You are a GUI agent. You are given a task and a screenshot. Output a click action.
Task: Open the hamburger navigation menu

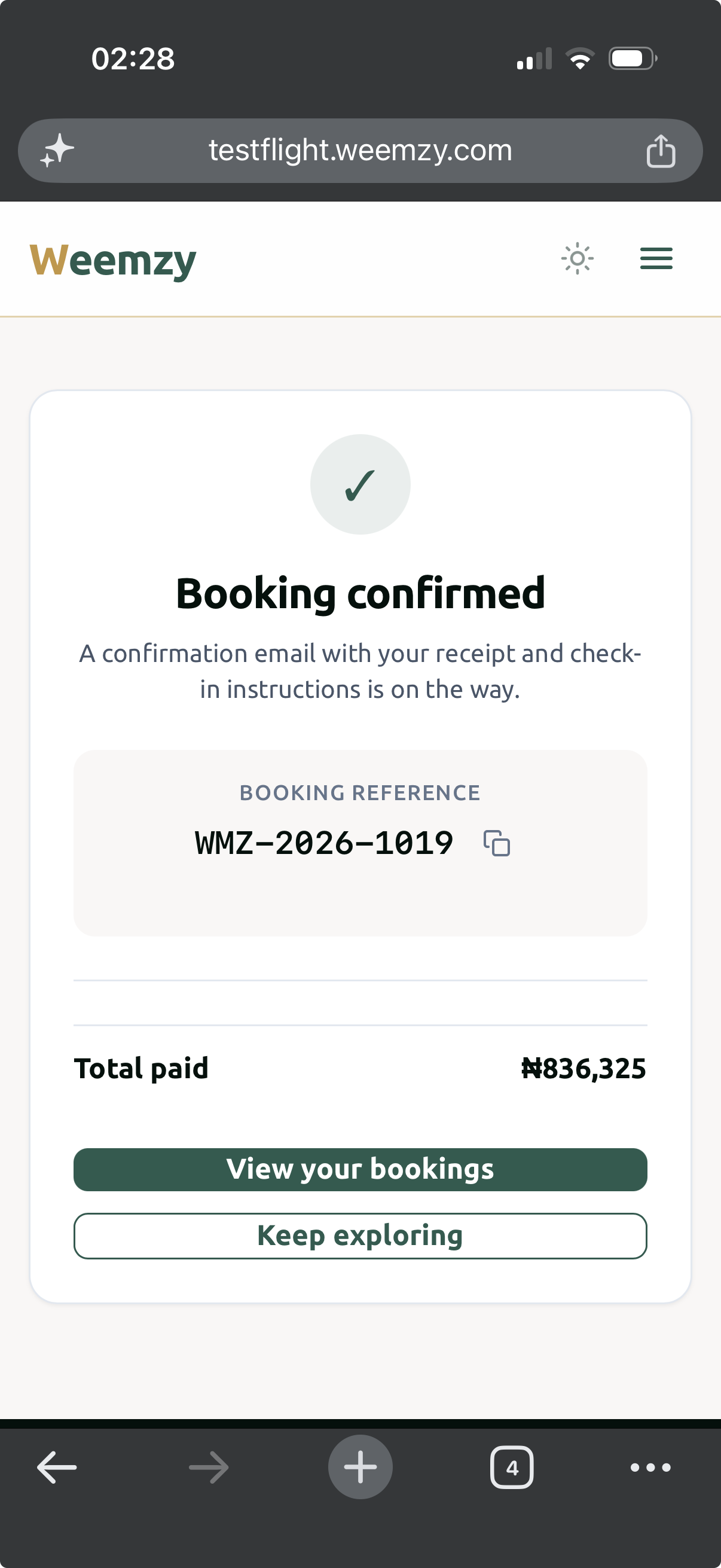point(656,259)
